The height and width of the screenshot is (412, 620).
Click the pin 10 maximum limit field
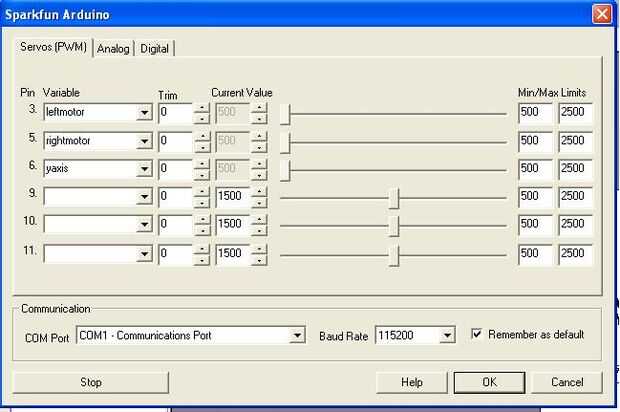[576, 225]
